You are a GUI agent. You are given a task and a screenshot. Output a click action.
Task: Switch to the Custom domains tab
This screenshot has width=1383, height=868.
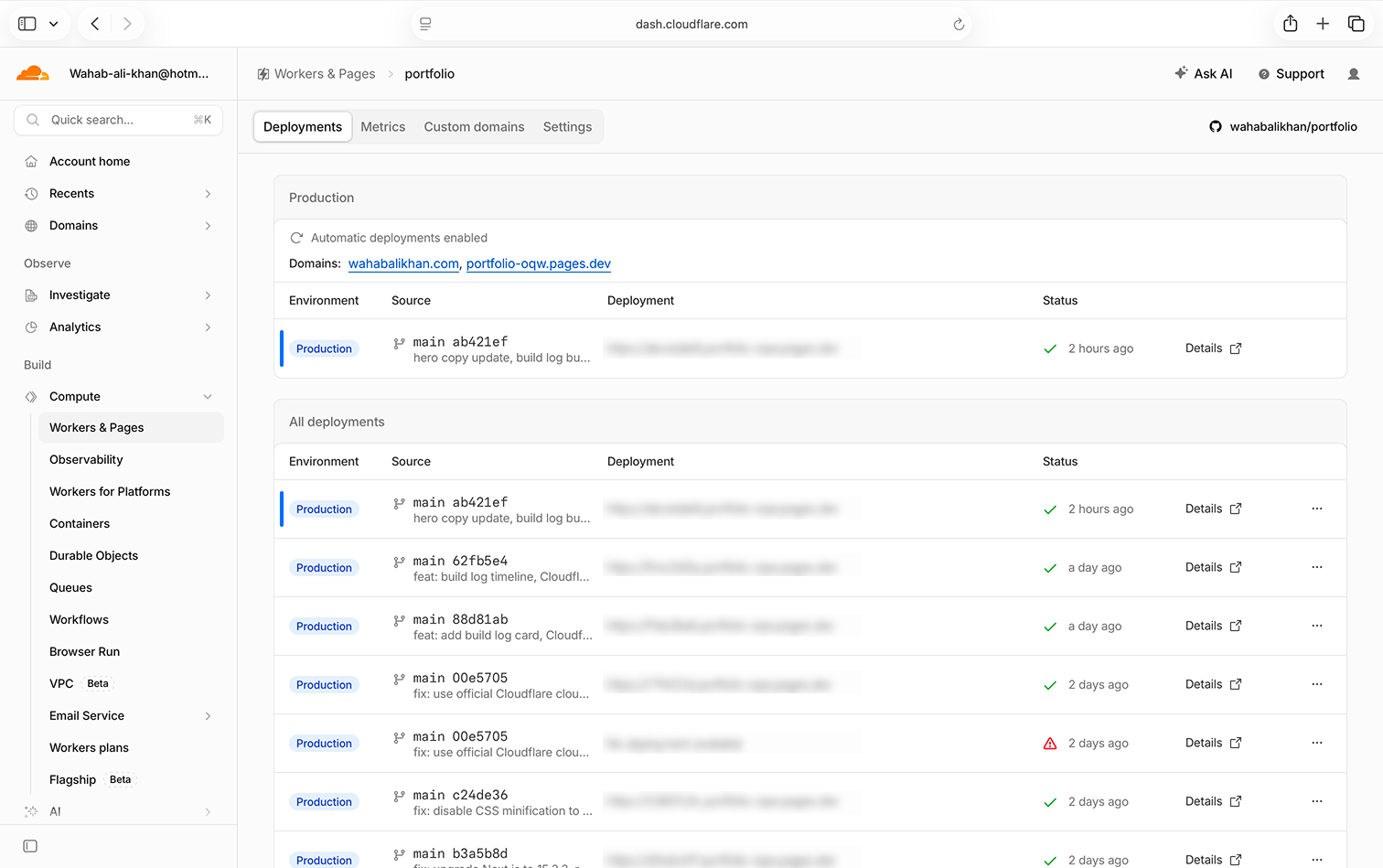coord(475,127)
